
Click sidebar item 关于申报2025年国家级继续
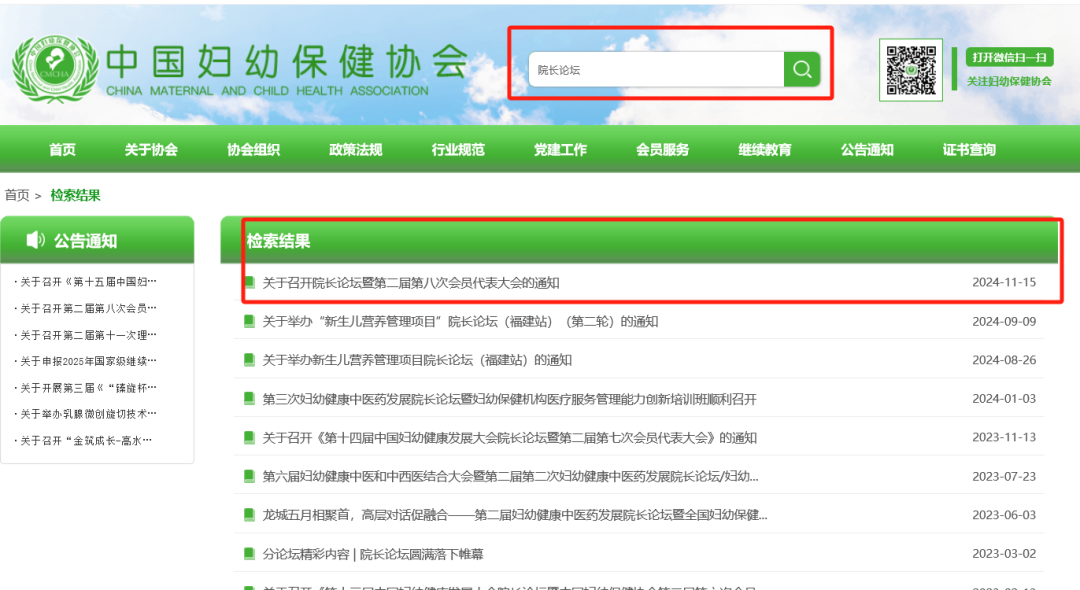point(88,361)
